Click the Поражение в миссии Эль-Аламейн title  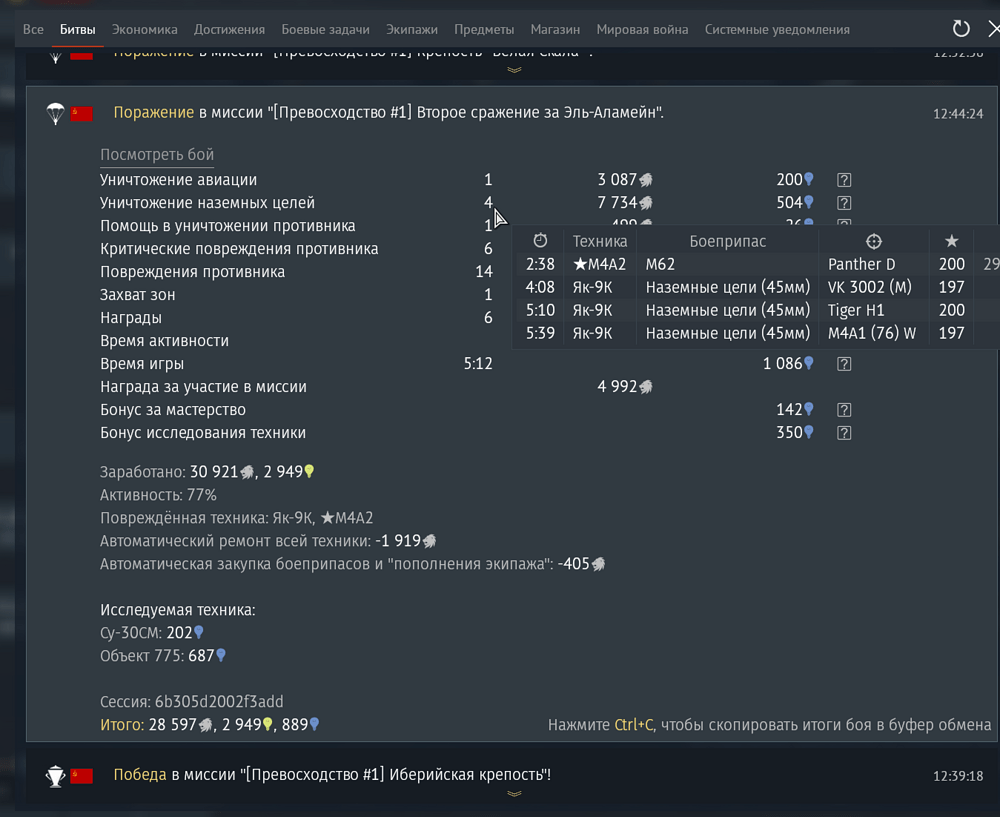[388, 112]
